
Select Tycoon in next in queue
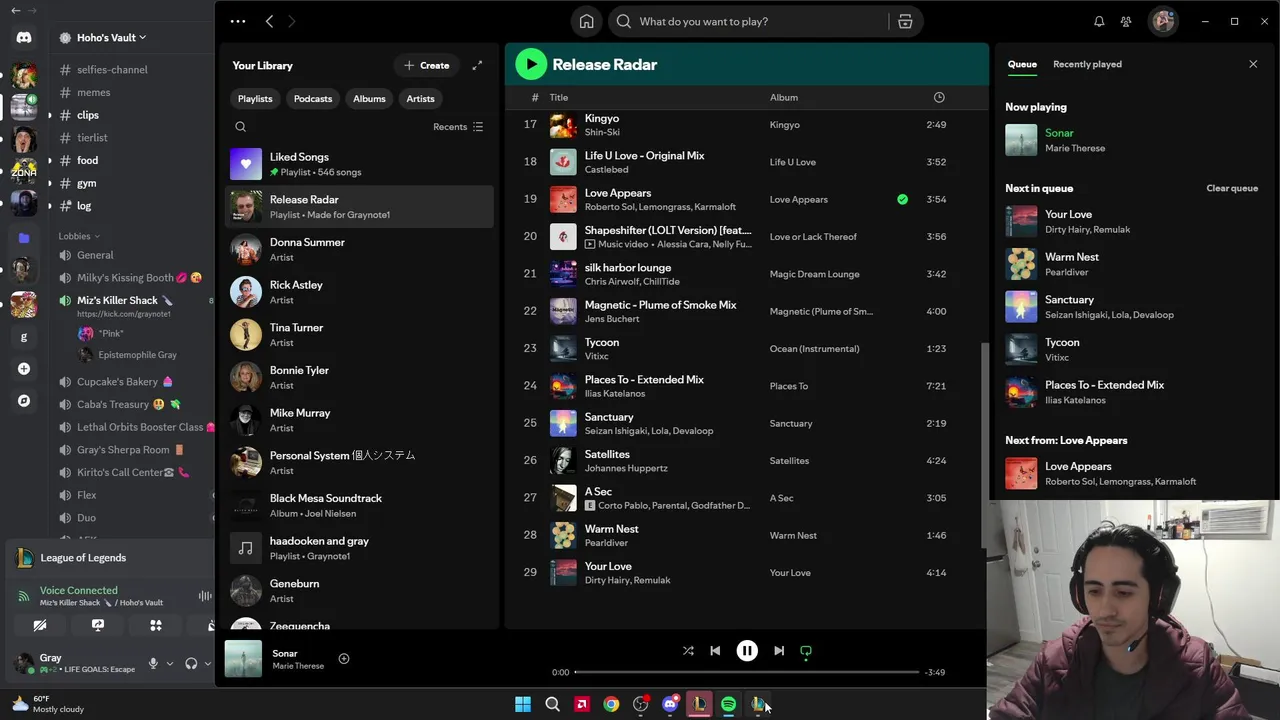pos(1132,349)
